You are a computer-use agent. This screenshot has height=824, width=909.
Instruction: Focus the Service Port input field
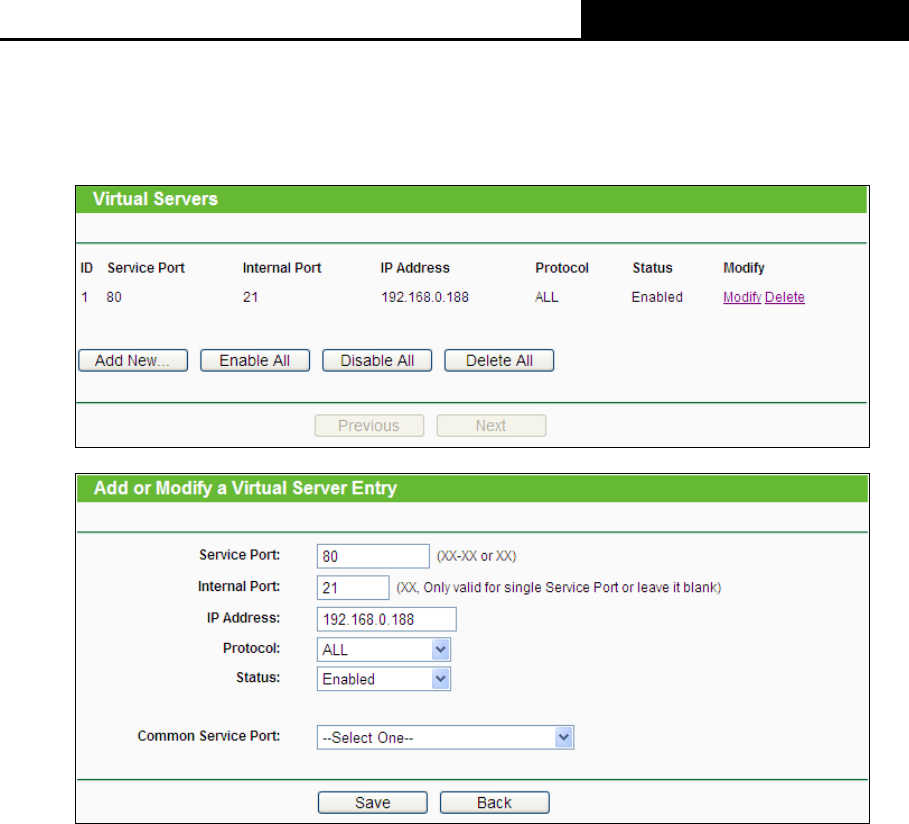click(x=373, y=556)
